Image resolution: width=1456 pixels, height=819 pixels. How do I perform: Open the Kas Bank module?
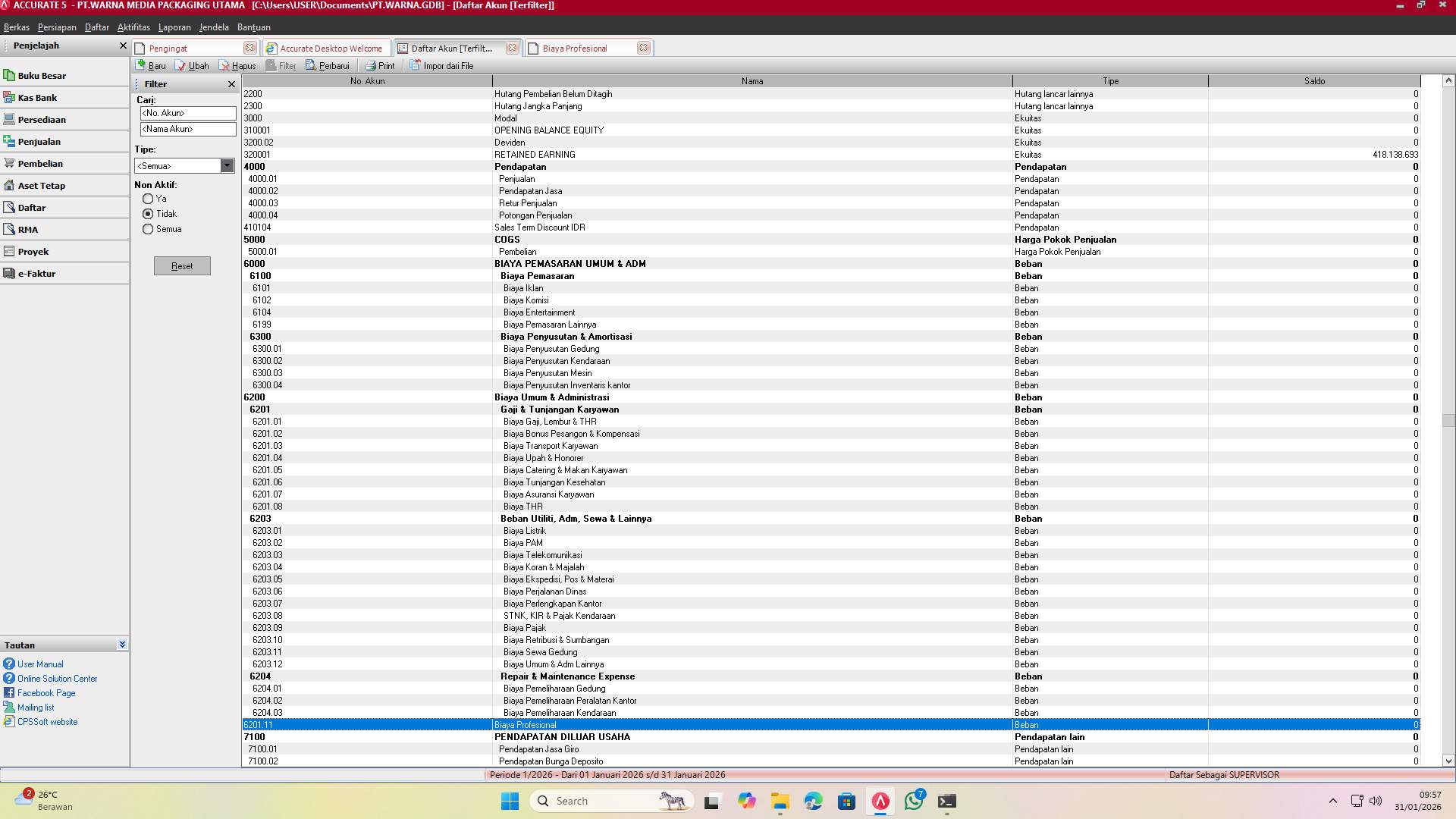pos(37,97)
